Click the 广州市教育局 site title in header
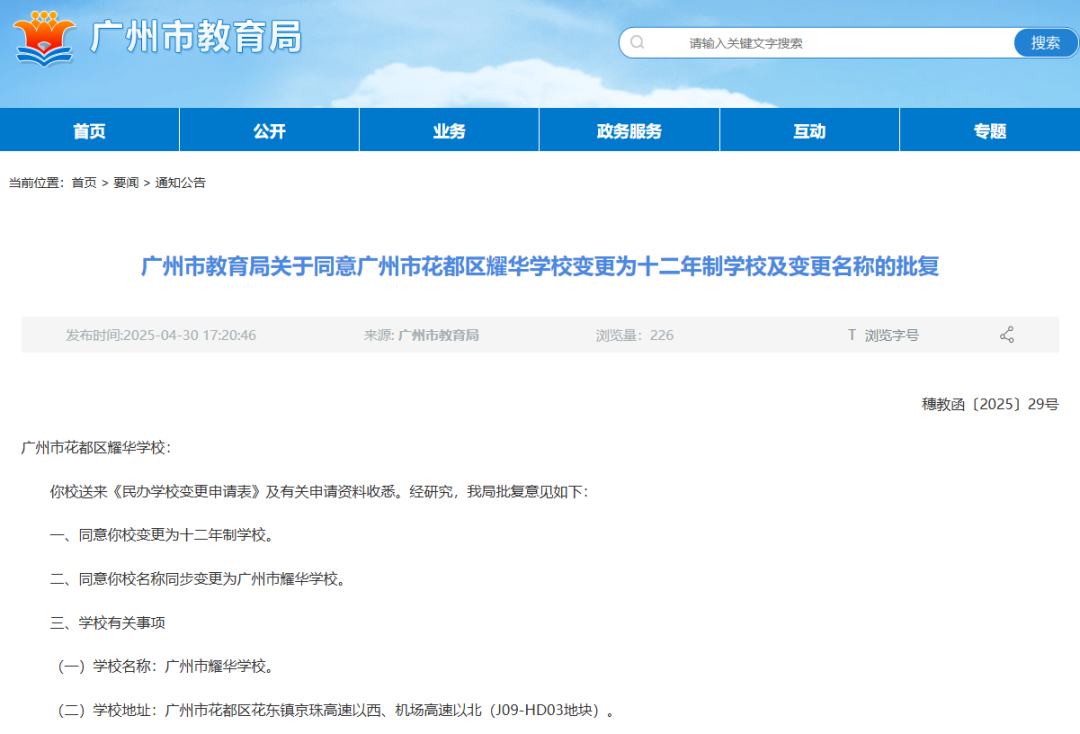Viewport: 1080px width, 734px height. pos(196,38)
